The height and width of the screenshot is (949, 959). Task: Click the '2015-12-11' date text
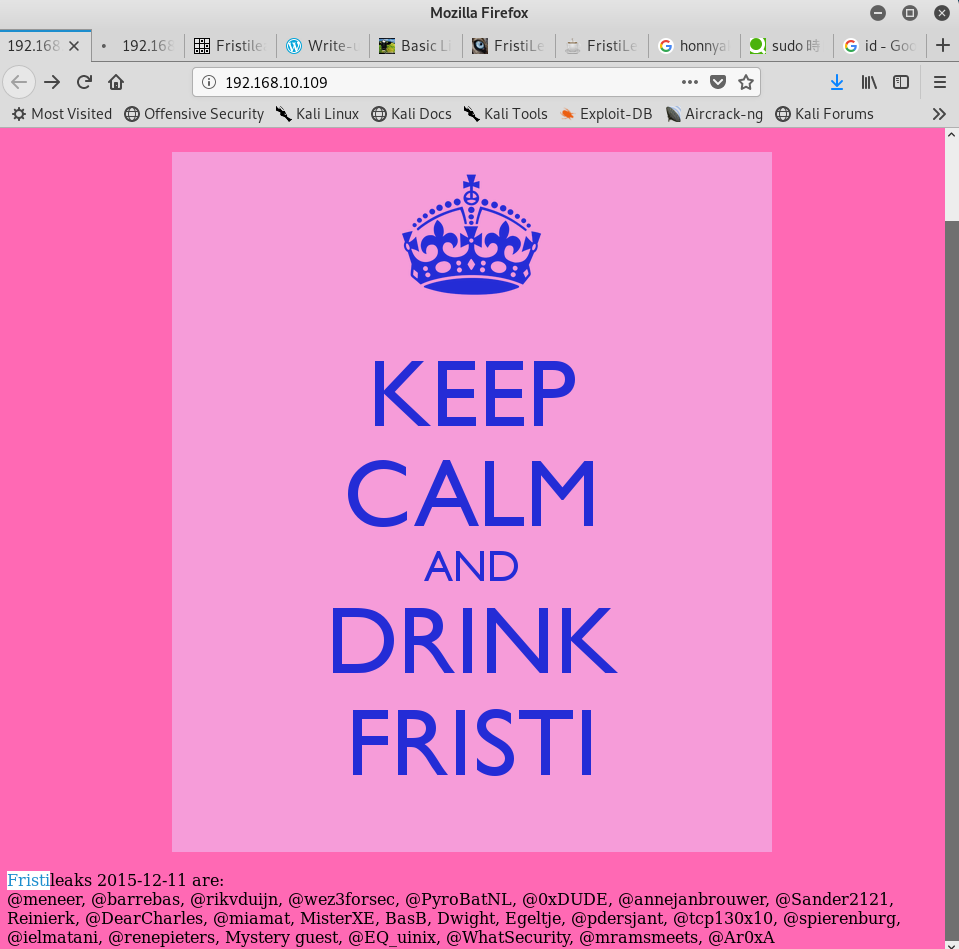click(x=141, y=880)
